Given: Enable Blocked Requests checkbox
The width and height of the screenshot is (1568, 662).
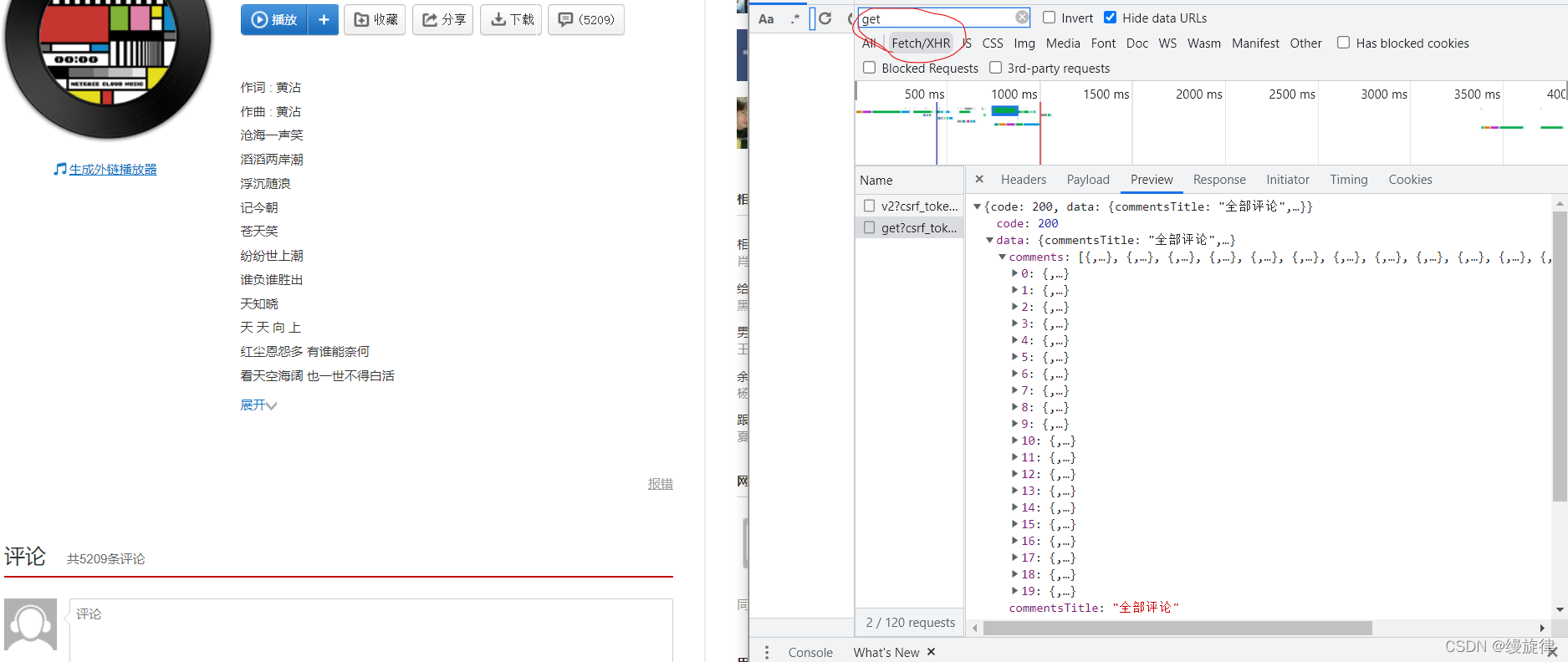Looking at the screenshot, I should coord(869,68).
